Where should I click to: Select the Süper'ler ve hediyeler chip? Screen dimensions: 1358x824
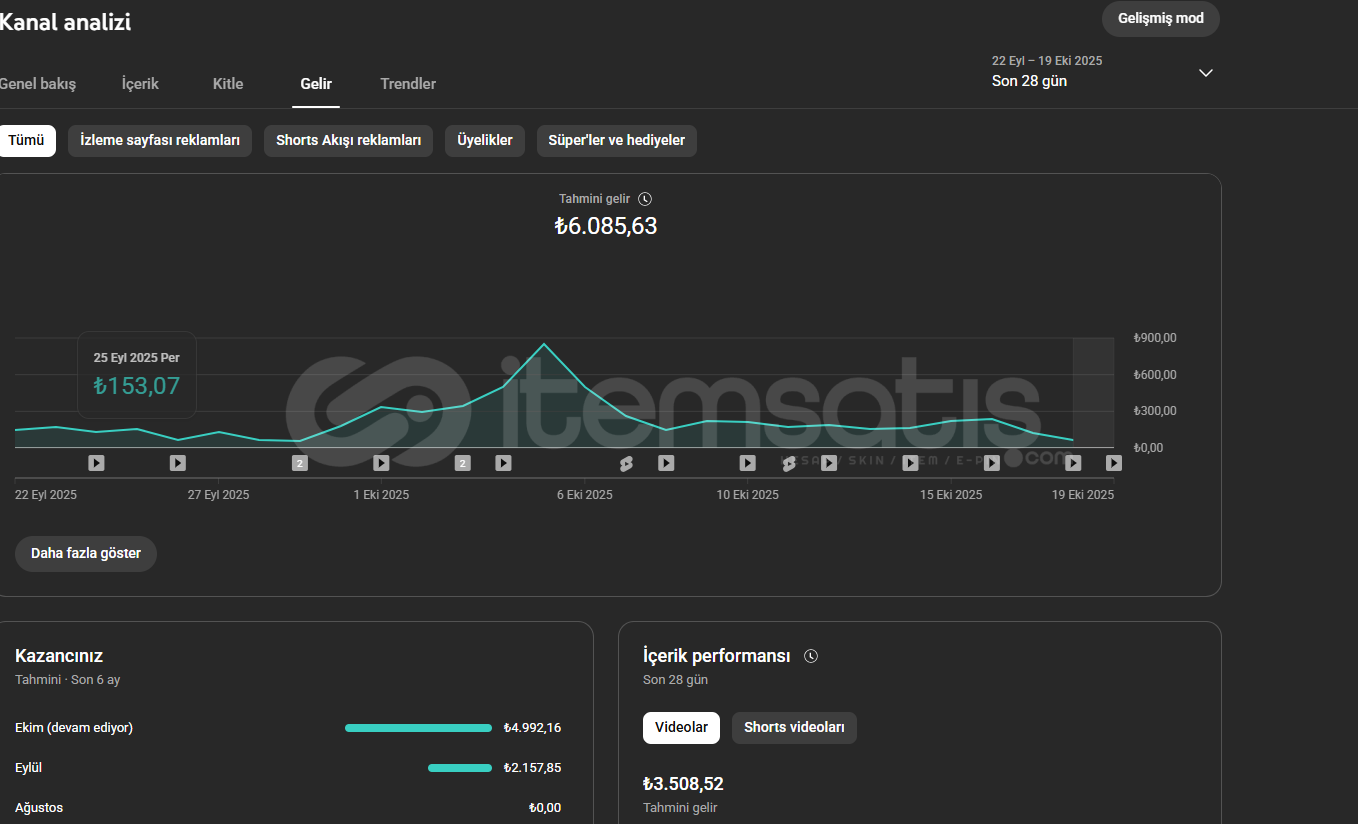coord(616,141)
